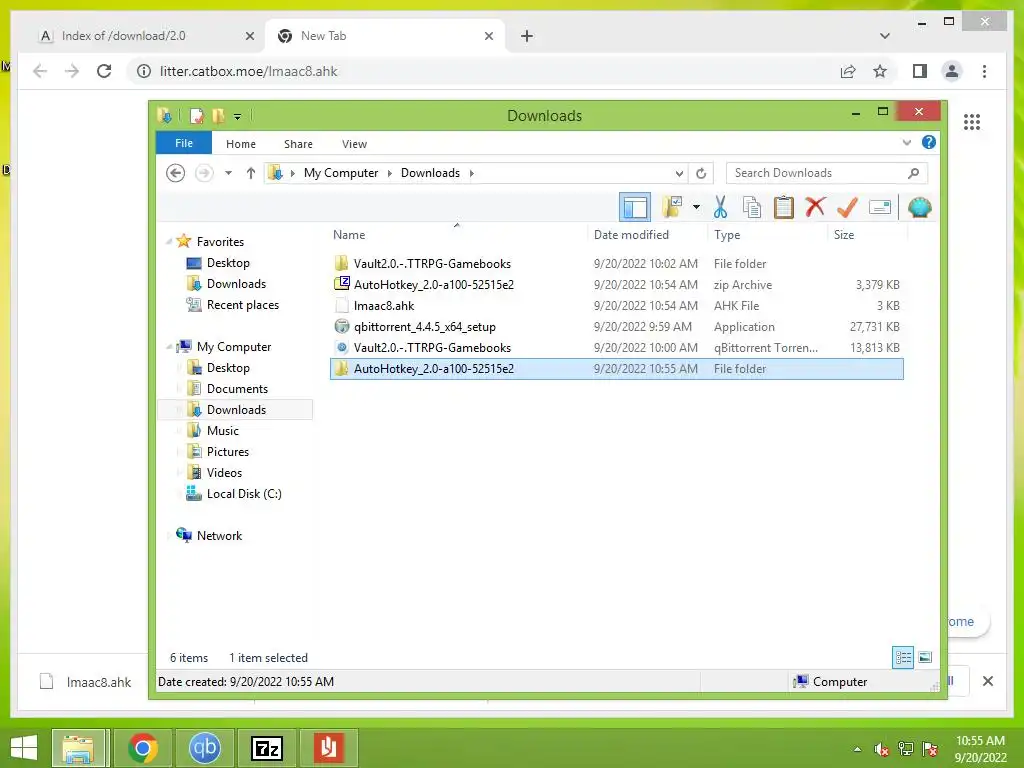Open Google apps grid icon
This screenshot has width=1024, height=768.
972,121
